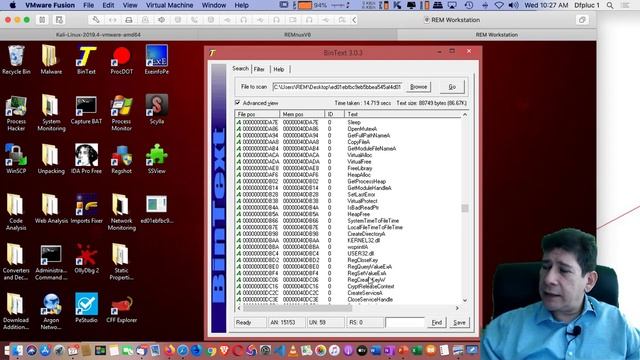Switch to REMnuxV6 VM tab
Viewport: 640px width, 360px height.
click(298, 35)
